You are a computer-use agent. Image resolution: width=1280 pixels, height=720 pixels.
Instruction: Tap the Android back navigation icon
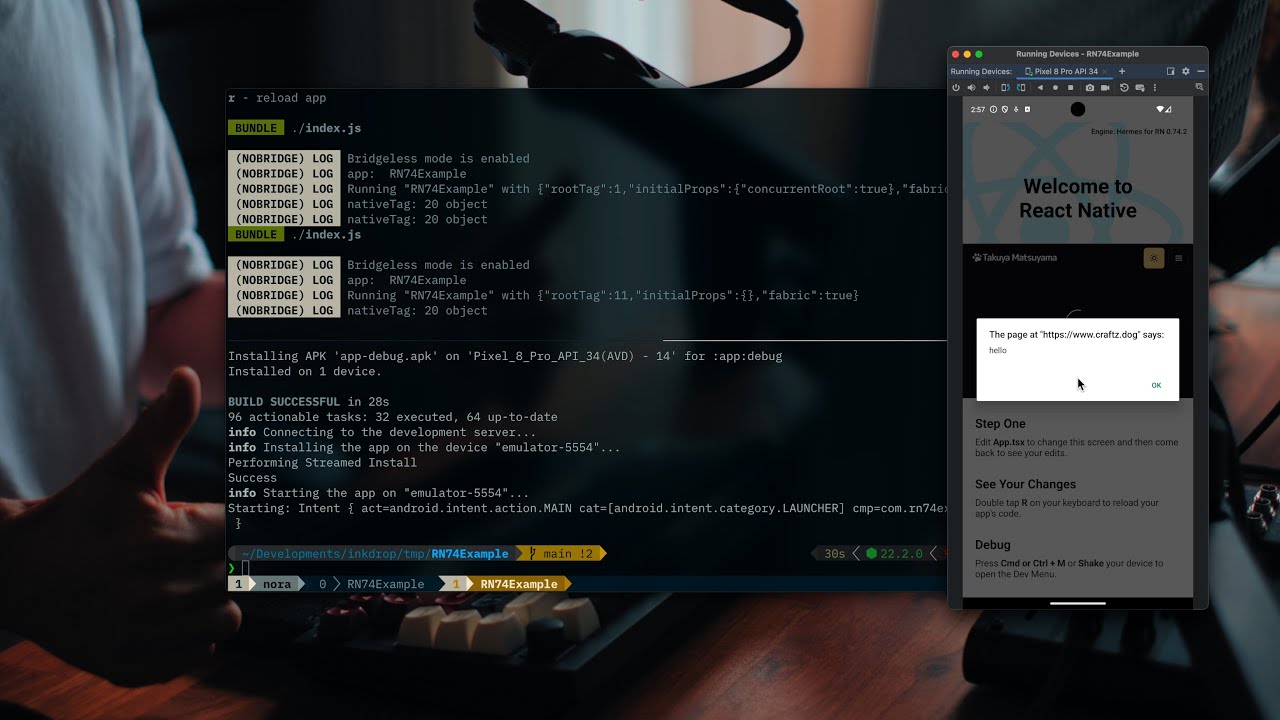tap(1040, 87)
